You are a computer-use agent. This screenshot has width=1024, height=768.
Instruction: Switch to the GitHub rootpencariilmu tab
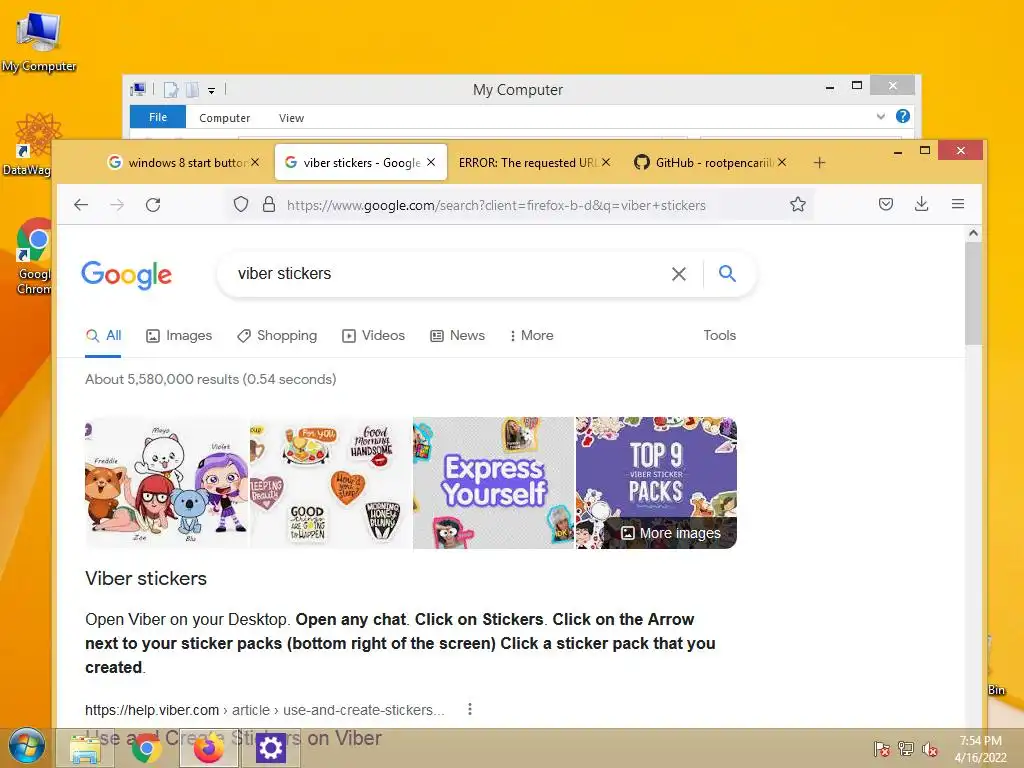[711, 163]
